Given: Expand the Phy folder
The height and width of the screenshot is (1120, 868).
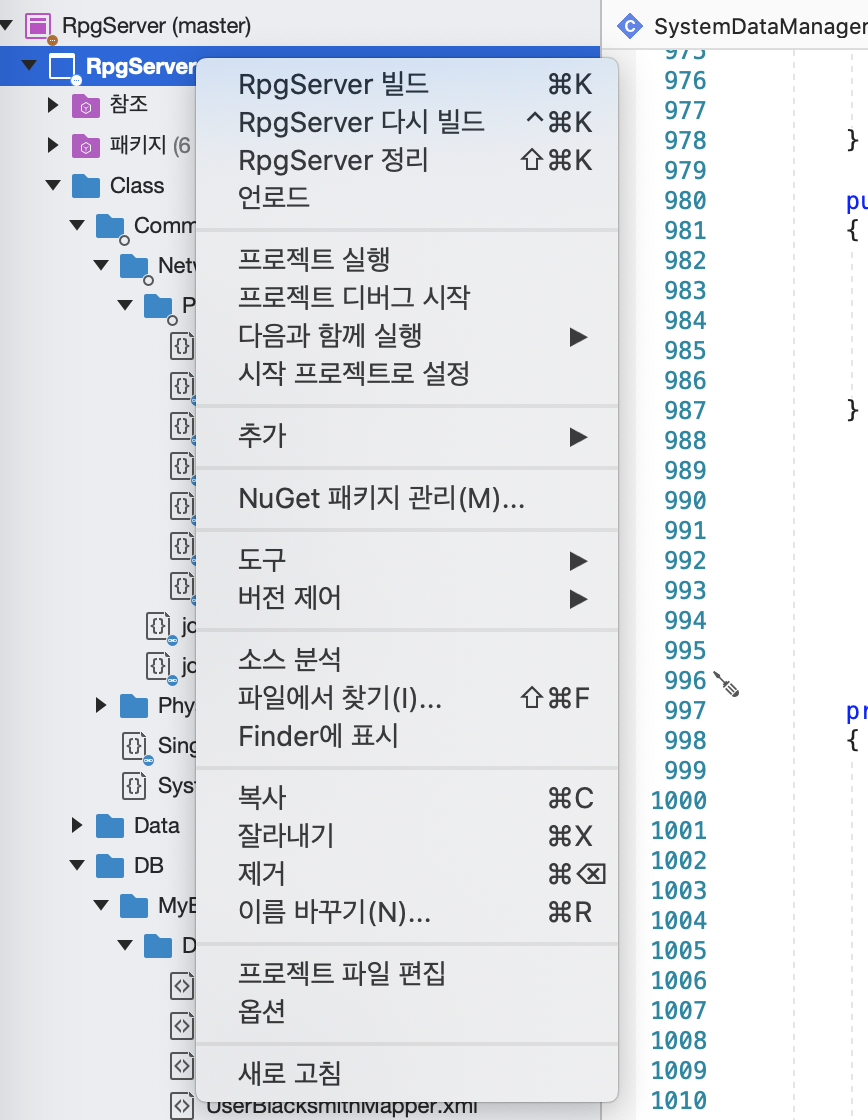Looking at the screenshot, I should click(x=101, y=706).
